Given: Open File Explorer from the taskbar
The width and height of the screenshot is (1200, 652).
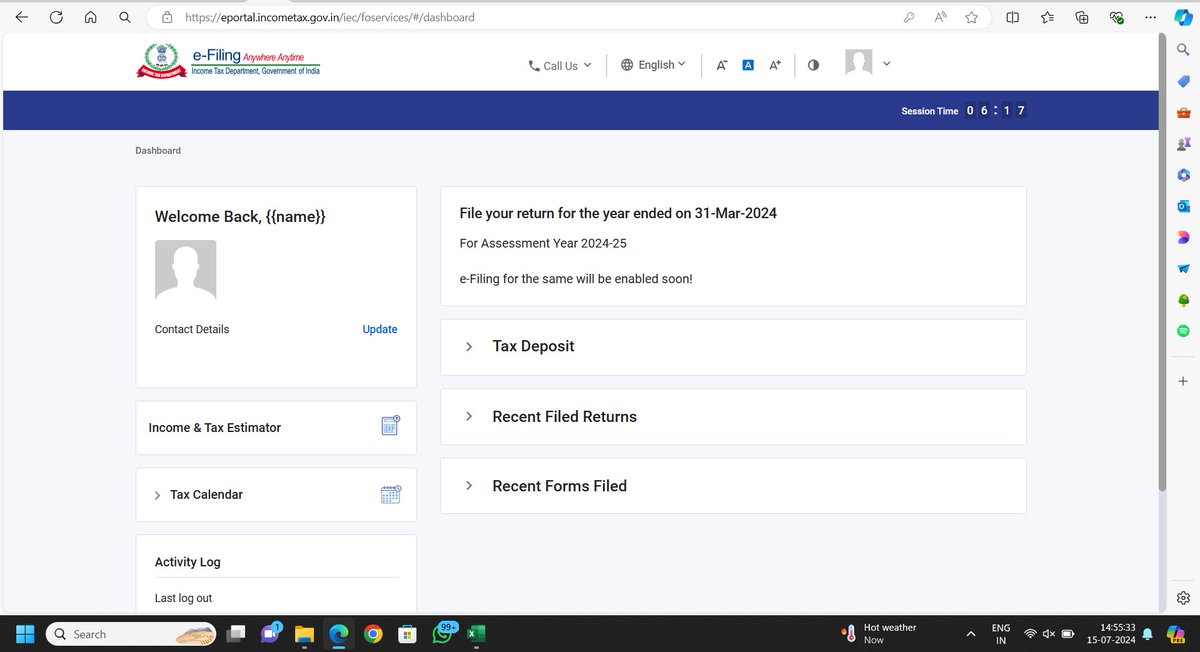Looking at the screenshot, I should pos(304,634).
